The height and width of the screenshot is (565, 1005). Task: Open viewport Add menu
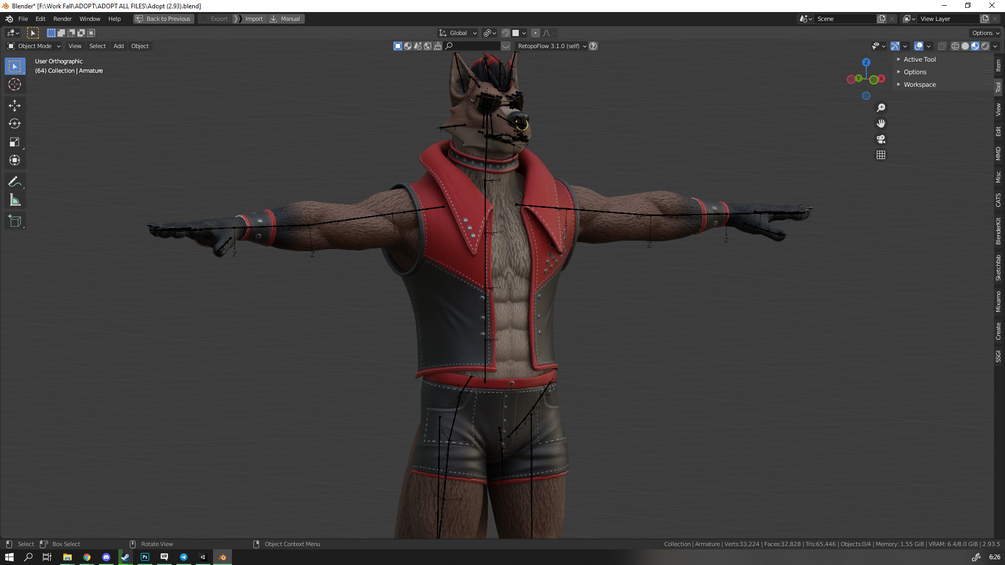(119, 46)
